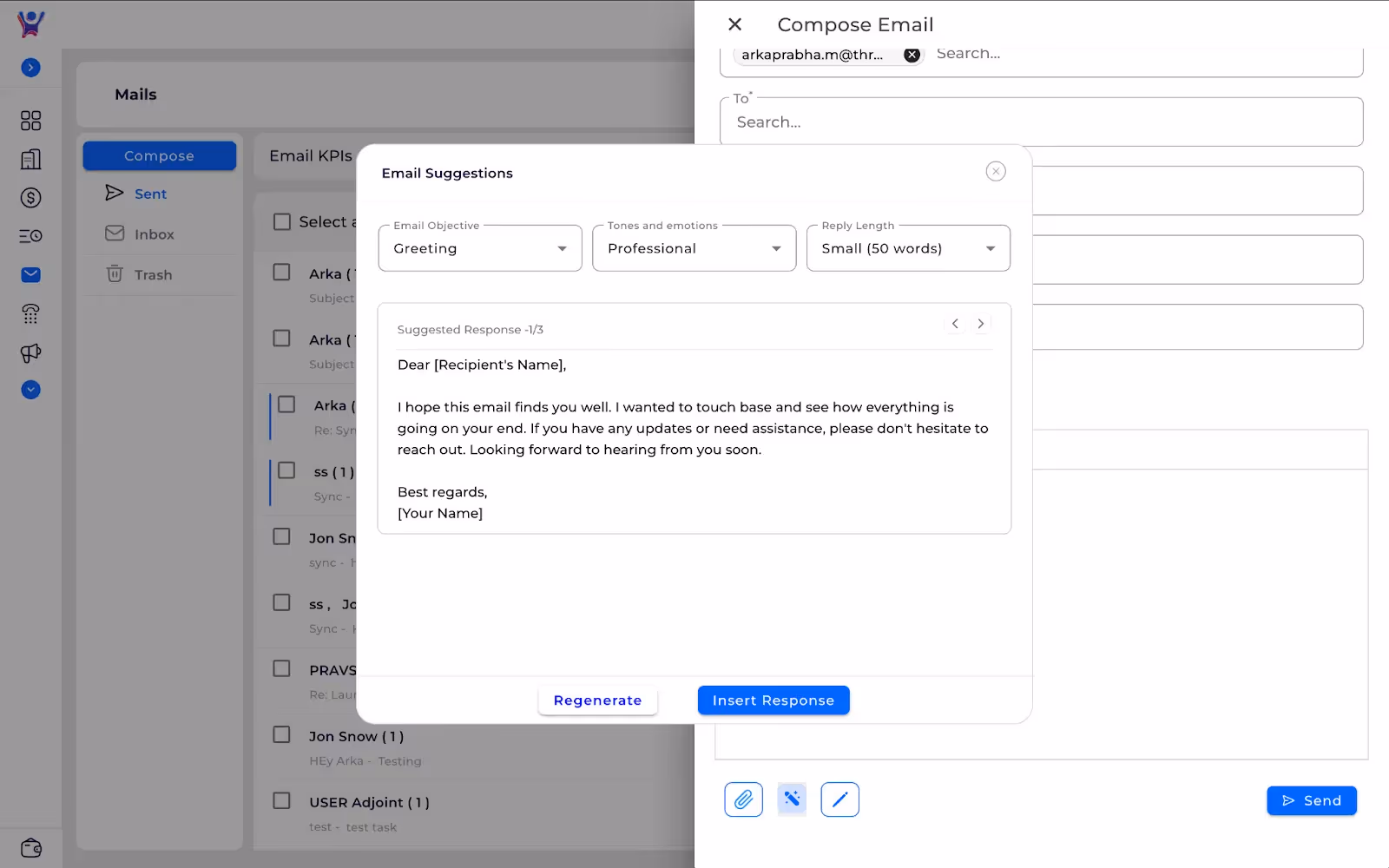Open the wallet icon at the sidebar bottom

[30, 847]
